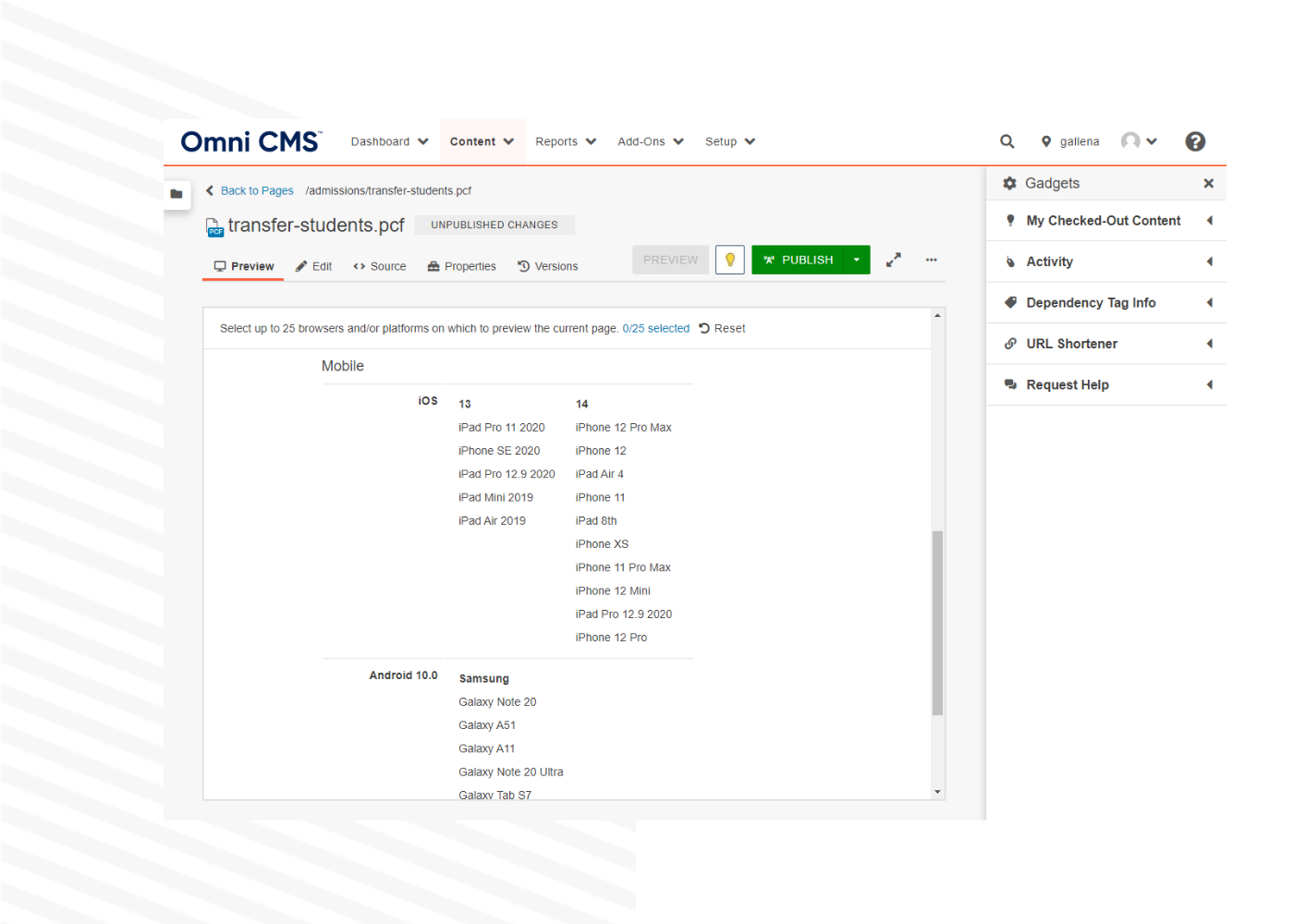Viewport: 1294px width, 924px height.
Task: Switch to the Properties tab
Action: click(x=462, y=266)
